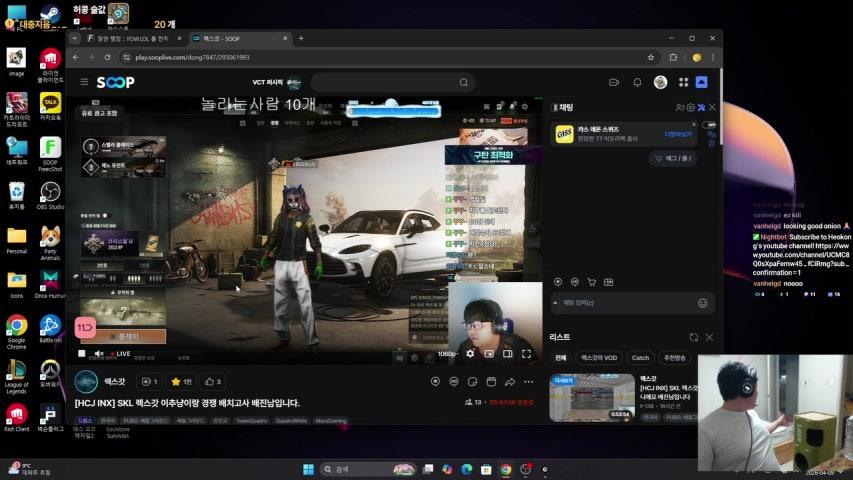Enable picture-in-picture mode
The image size is (853, 480).
coord(489,354)
